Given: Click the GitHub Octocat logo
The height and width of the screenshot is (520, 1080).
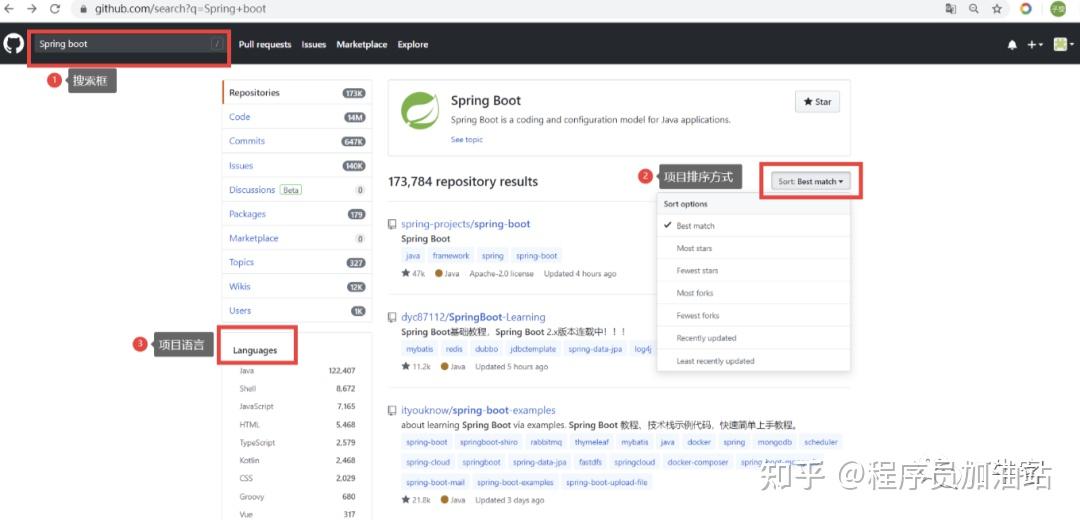Looking at the screenshot, I should pyautogui.click(x=13, y=44).
